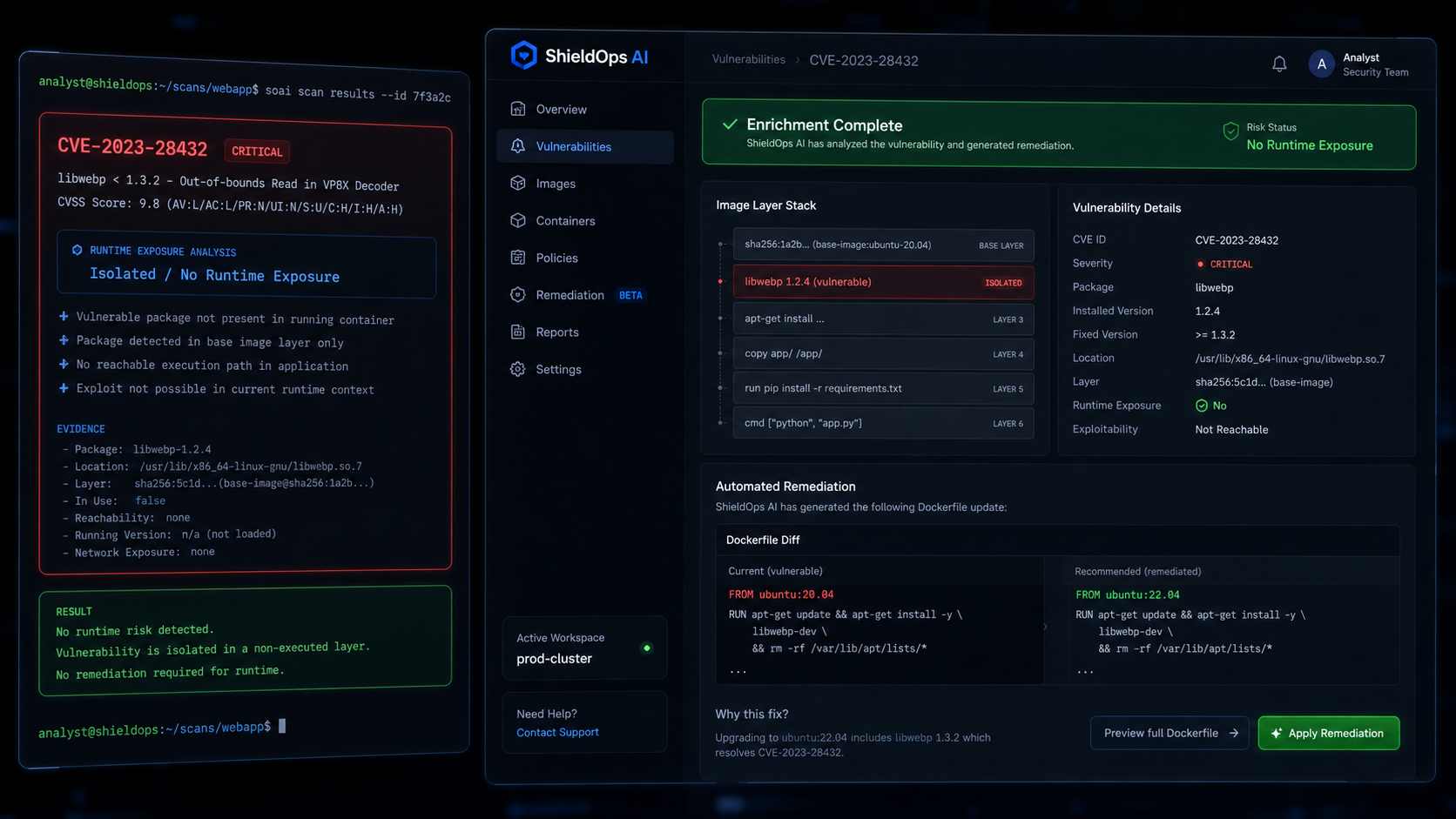Click the active workspace green status dot
The image size is (1456, 819).
click(646, 648)
